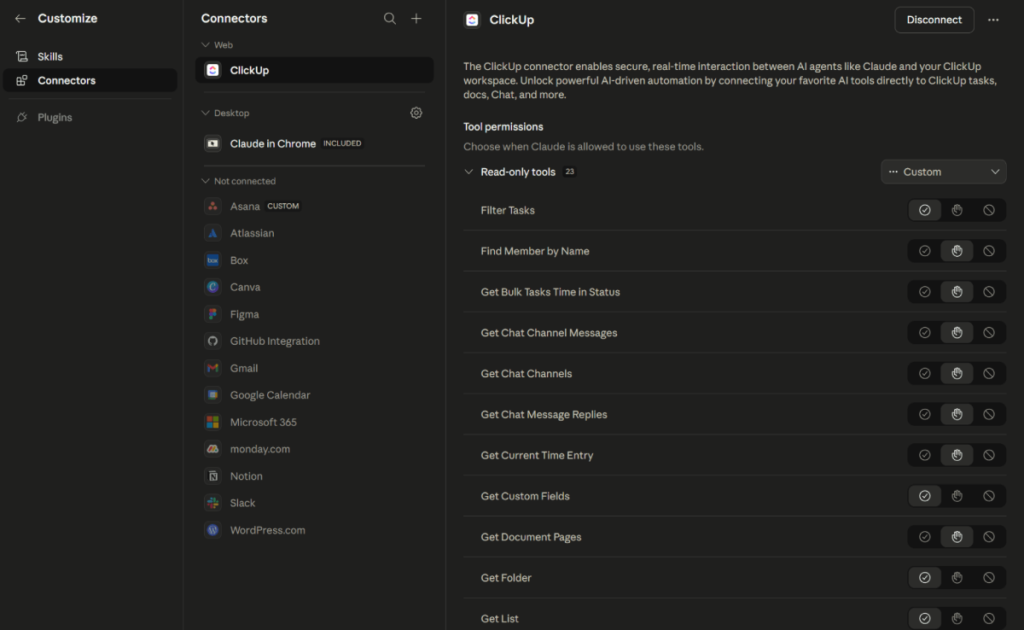
Task: Always allow Get Chat Message Replies
Action: coord(925,415)
